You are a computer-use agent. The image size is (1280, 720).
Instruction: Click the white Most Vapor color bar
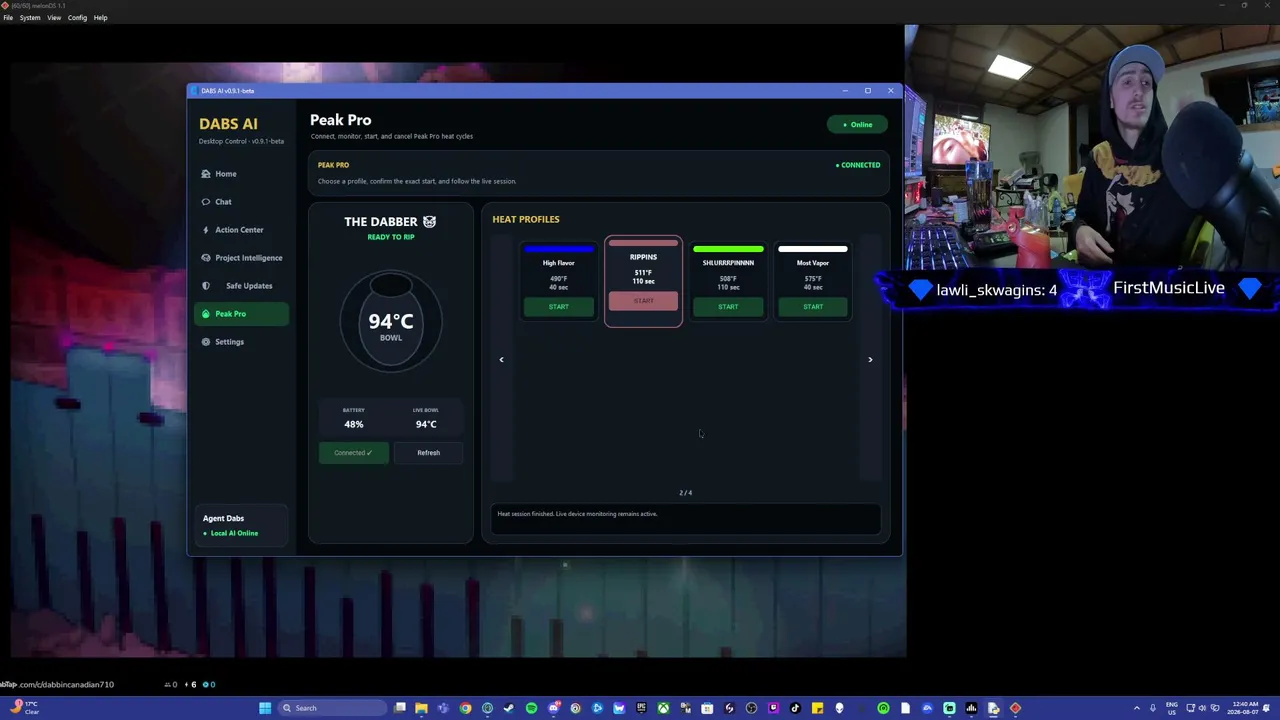(813, 249)
